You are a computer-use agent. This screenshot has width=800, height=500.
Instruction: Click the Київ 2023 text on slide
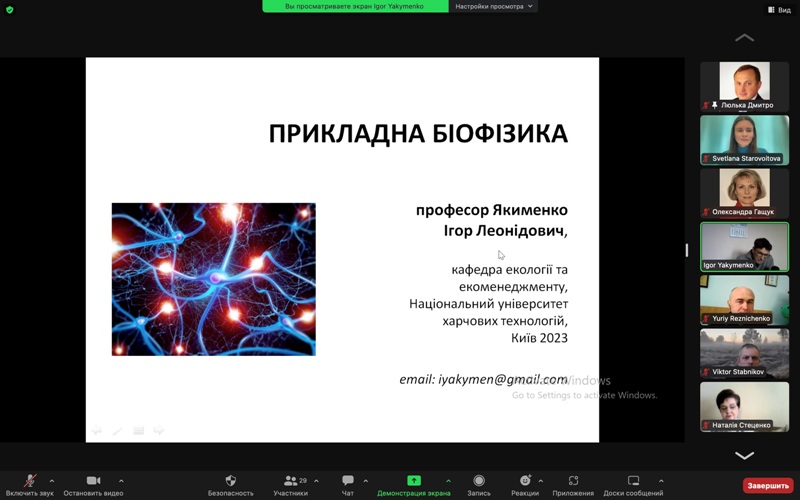pyautogui.click(x=539, y=338)
